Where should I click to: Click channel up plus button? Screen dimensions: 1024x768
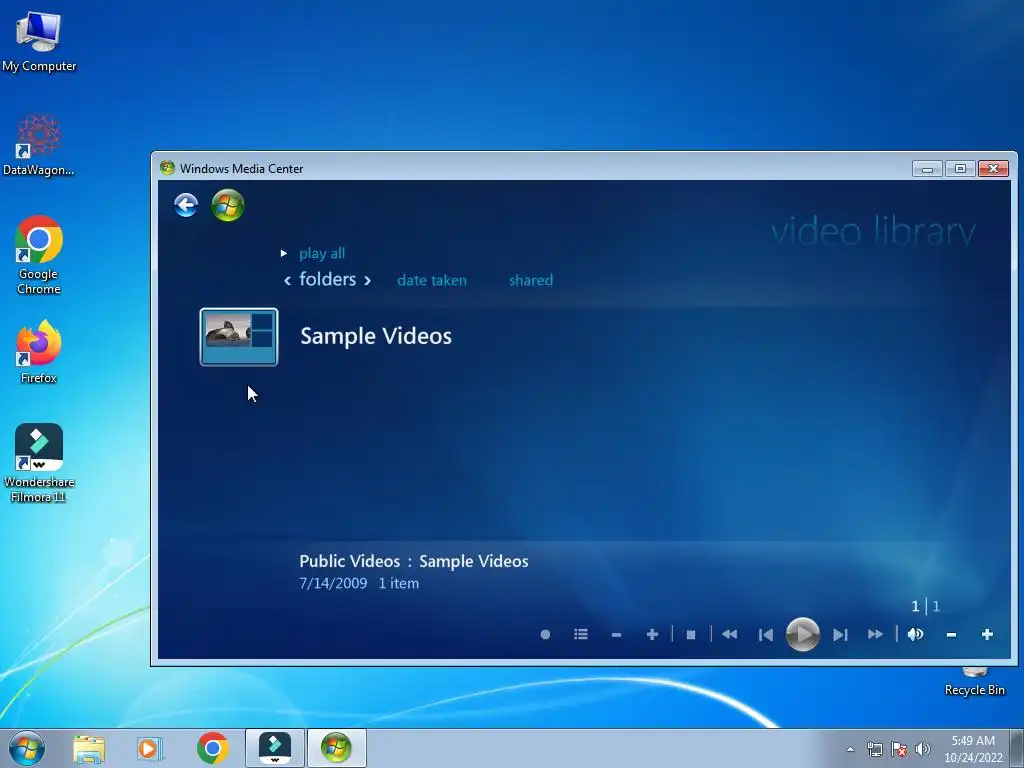click(652, 635)
